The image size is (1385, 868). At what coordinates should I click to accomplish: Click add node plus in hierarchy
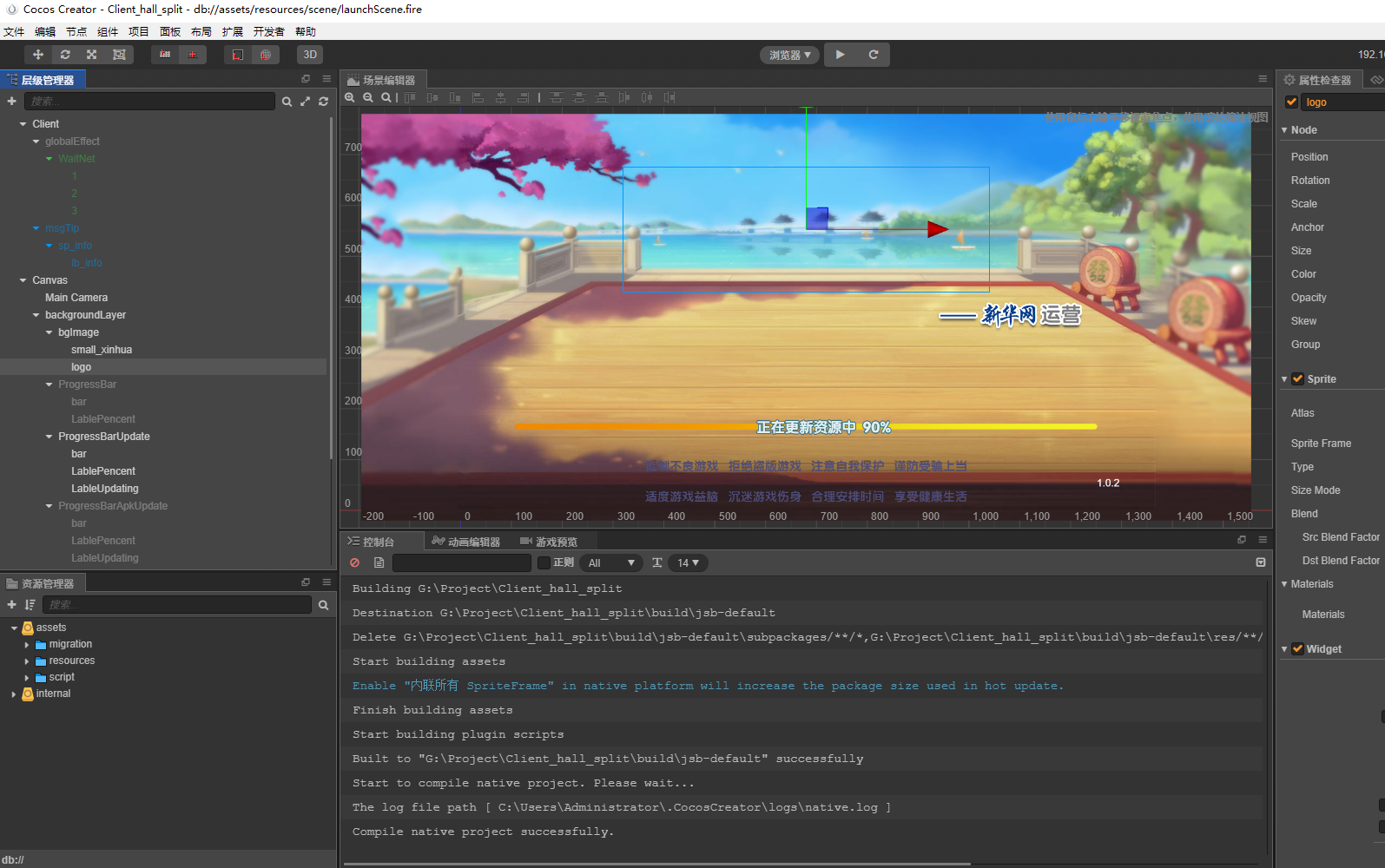(x=11, y=101)
